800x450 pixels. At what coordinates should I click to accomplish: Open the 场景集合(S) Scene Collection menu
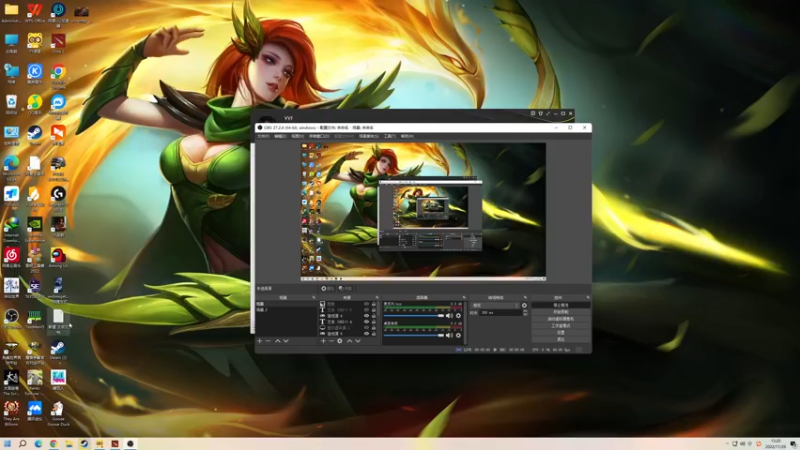click(368, 136)
